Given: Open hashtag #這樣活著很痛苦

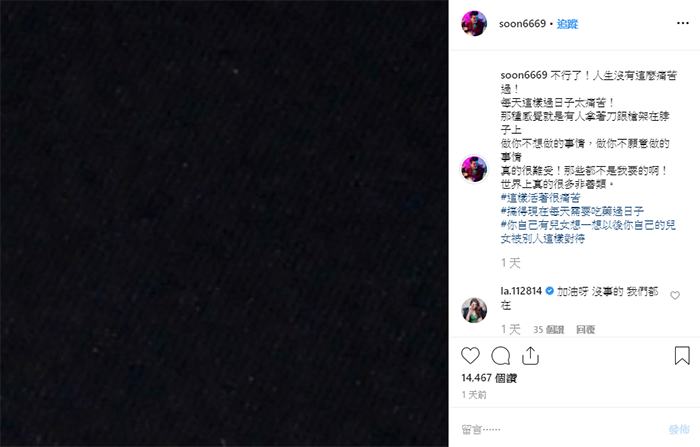Looking at the screenshot, I should [540, 198].
